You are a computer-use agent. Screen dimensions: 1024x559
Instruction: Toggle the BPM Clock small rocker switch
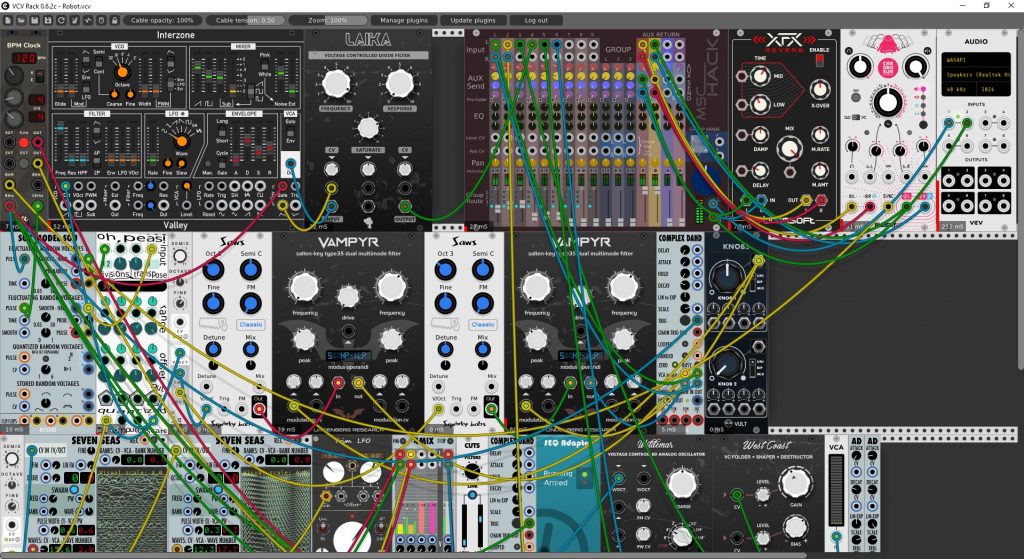[x=40, y=76]
